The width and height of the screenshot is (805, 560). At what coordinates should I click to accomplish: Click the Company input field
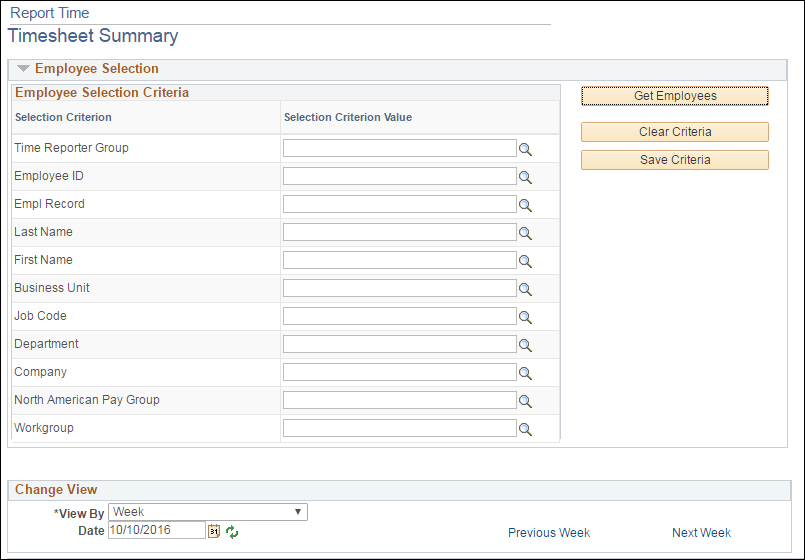[399, 372]
